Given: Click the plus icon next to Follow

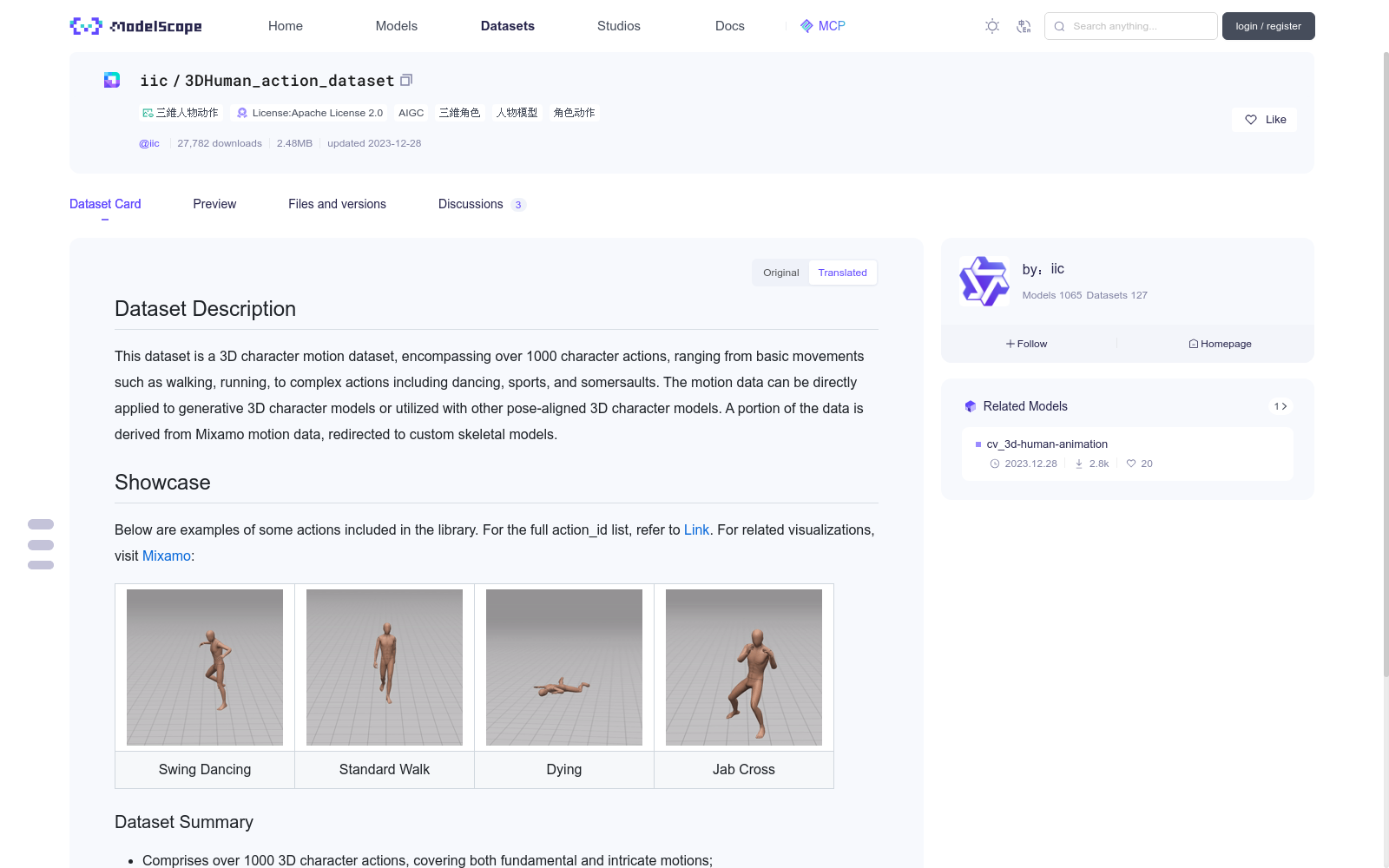Looking at the screenshot, I should (1010, 344).
